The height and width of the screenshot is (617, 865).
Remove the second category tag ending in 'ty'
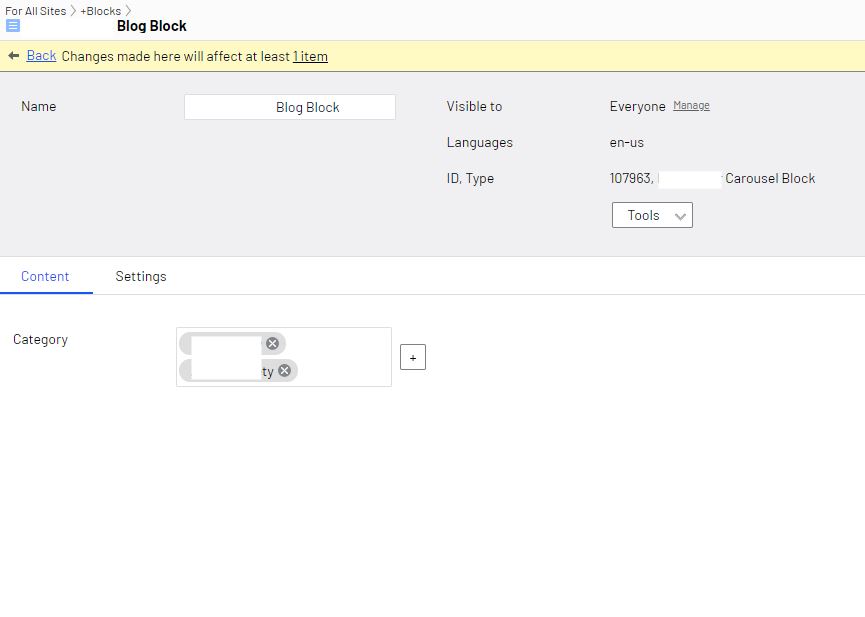[284, 371]
